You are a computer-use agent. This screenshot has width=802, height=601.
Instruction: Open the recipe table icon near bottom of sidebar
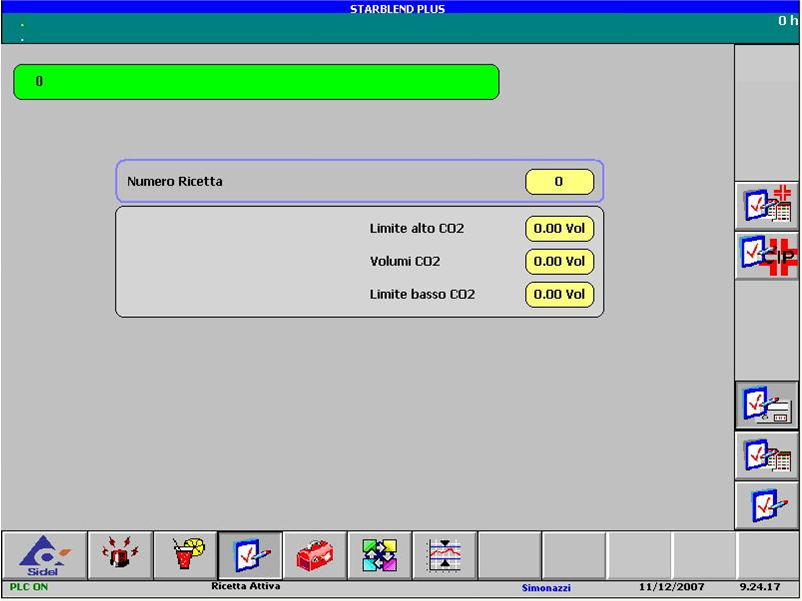coord(767,455)
